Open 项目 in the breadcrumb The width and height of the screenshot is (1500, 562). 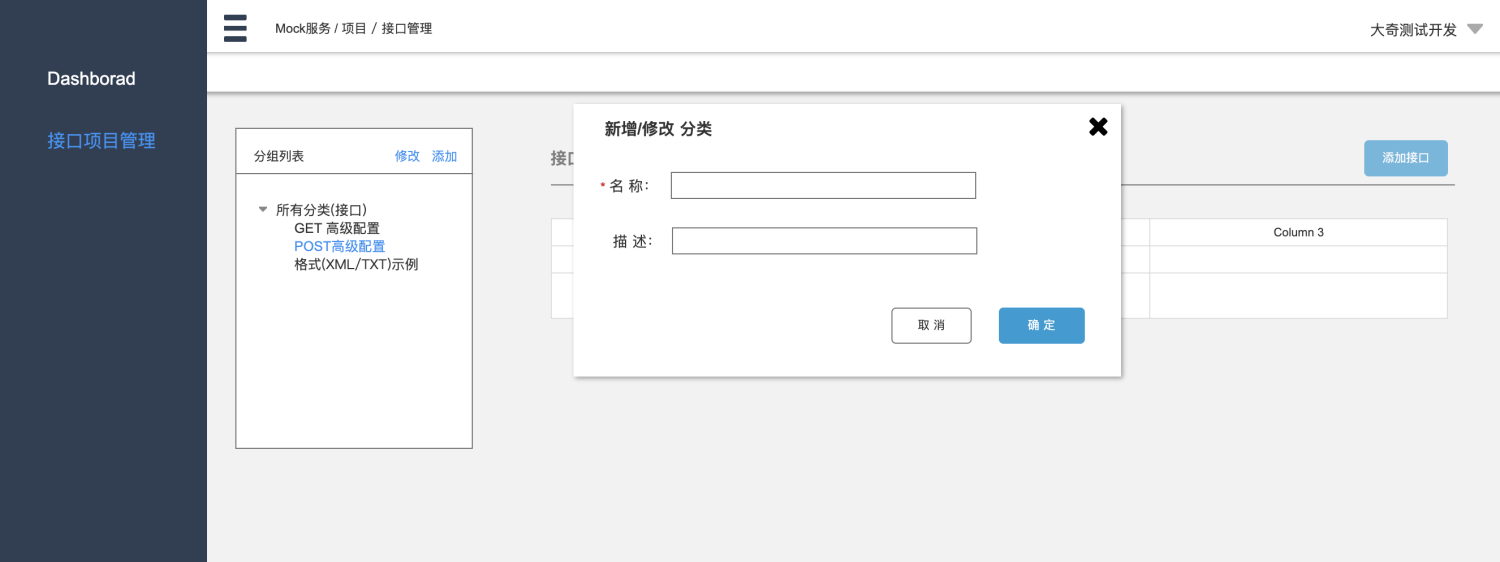[354, 28]
